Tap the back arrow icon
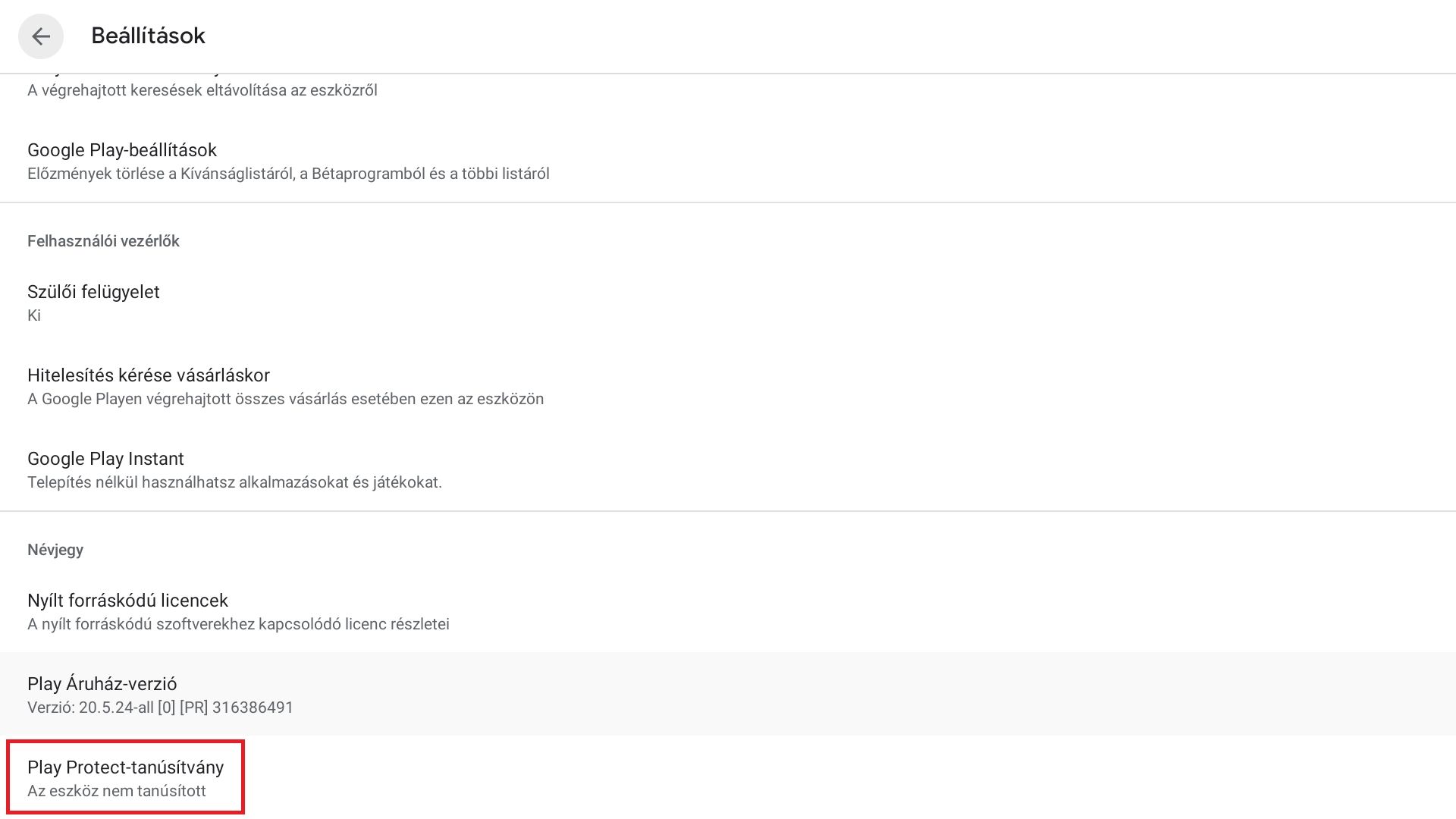 [41, 36]
